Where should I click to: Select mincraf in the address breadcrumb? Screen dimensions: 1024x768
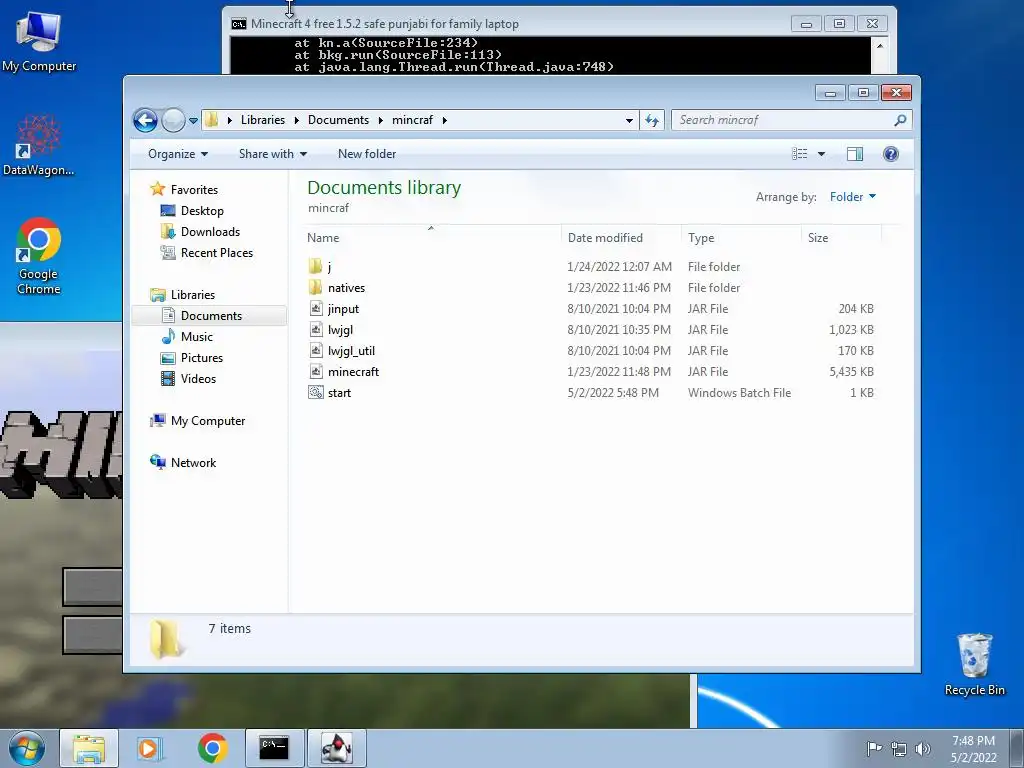[x=412, y=120]
